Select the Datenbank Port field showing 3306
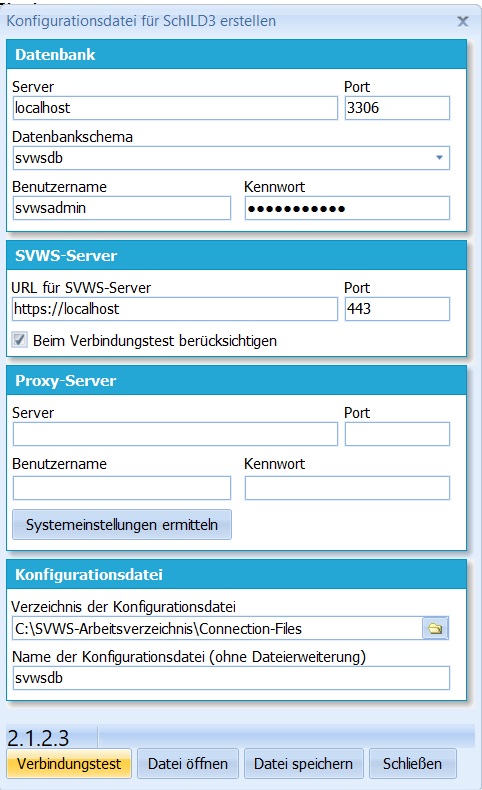 397,108
